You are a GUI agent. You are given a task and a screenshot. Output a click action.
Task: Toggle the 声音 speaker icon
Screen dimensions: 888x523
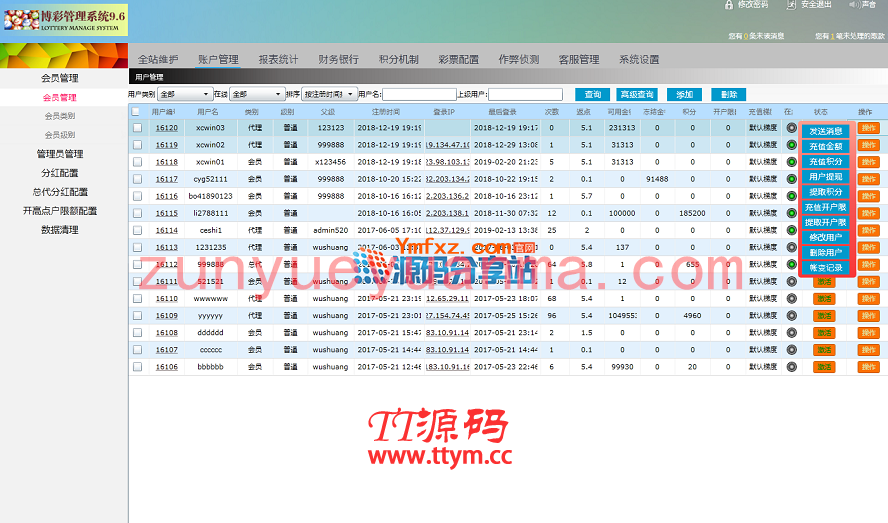point(854,5)
